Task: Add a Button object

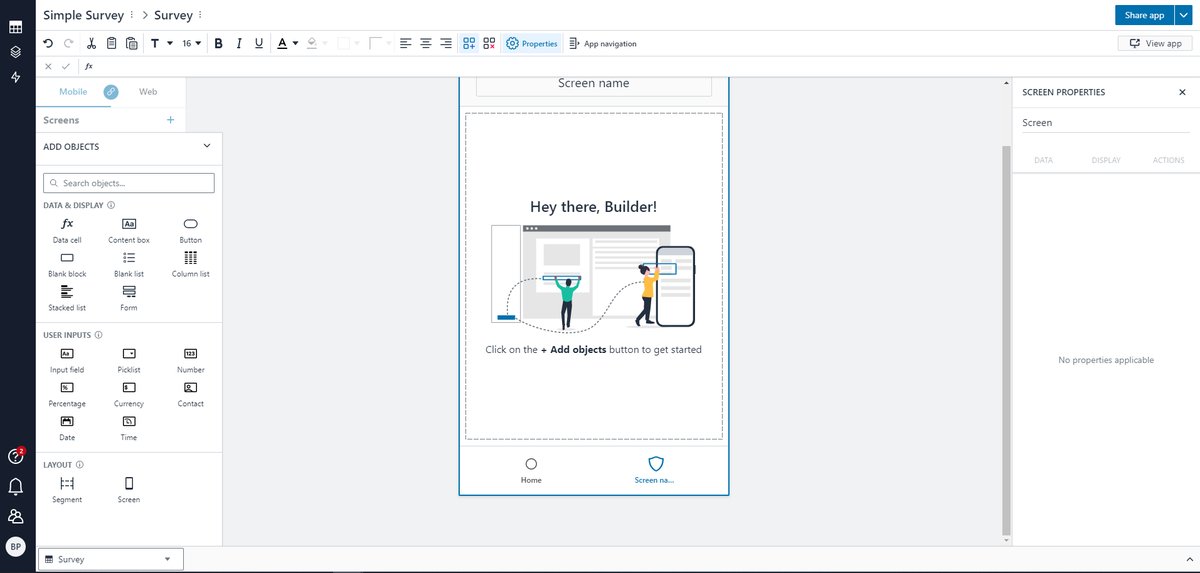Action: 191,231
